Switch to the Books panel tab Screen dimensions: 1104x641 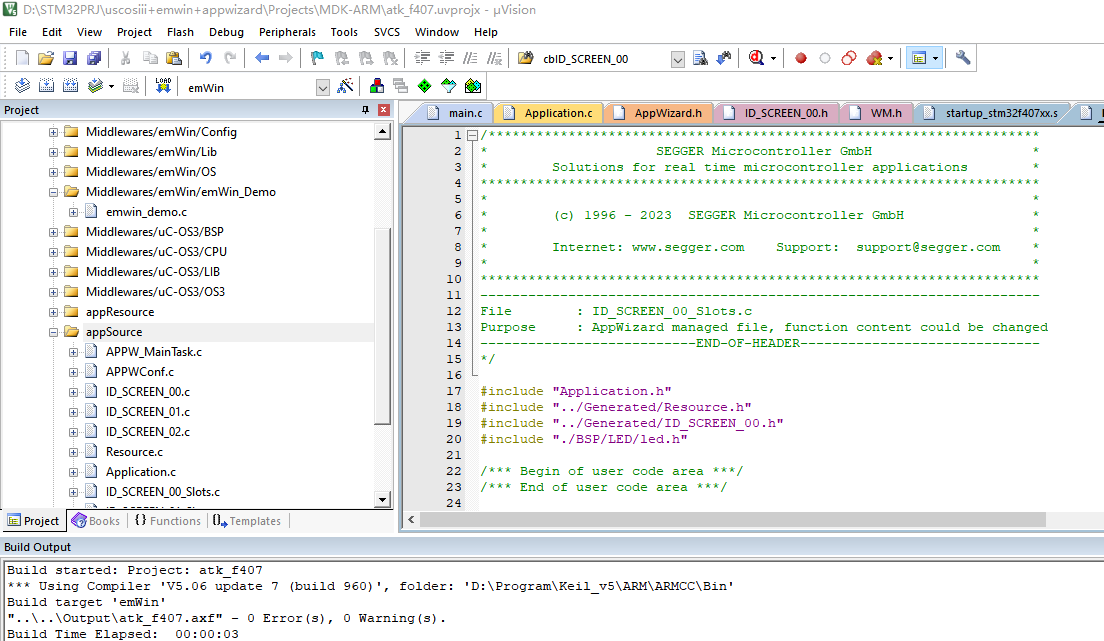pos(96,521)
